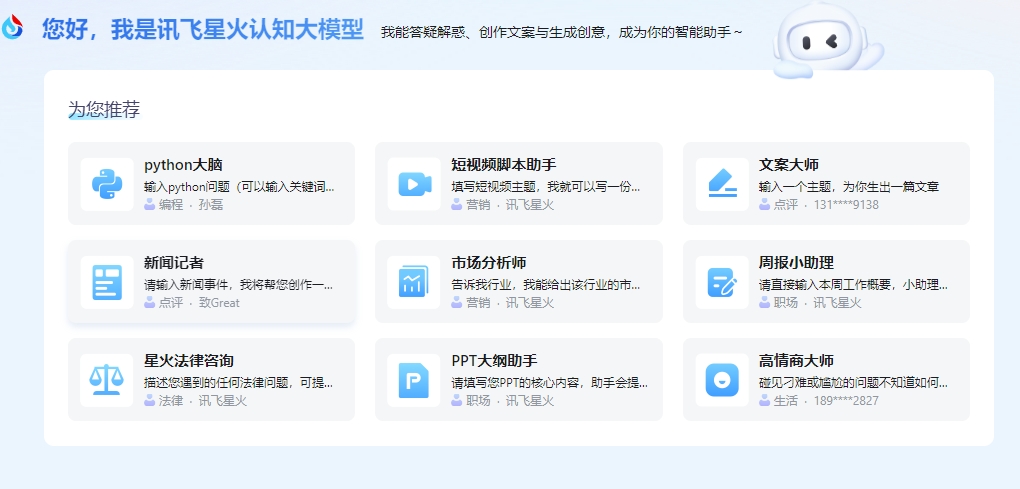The height and width of the screenshot is (489, 1020).
Task: Click the user avatar icon beside 法律
Action: tap(150, 401)
